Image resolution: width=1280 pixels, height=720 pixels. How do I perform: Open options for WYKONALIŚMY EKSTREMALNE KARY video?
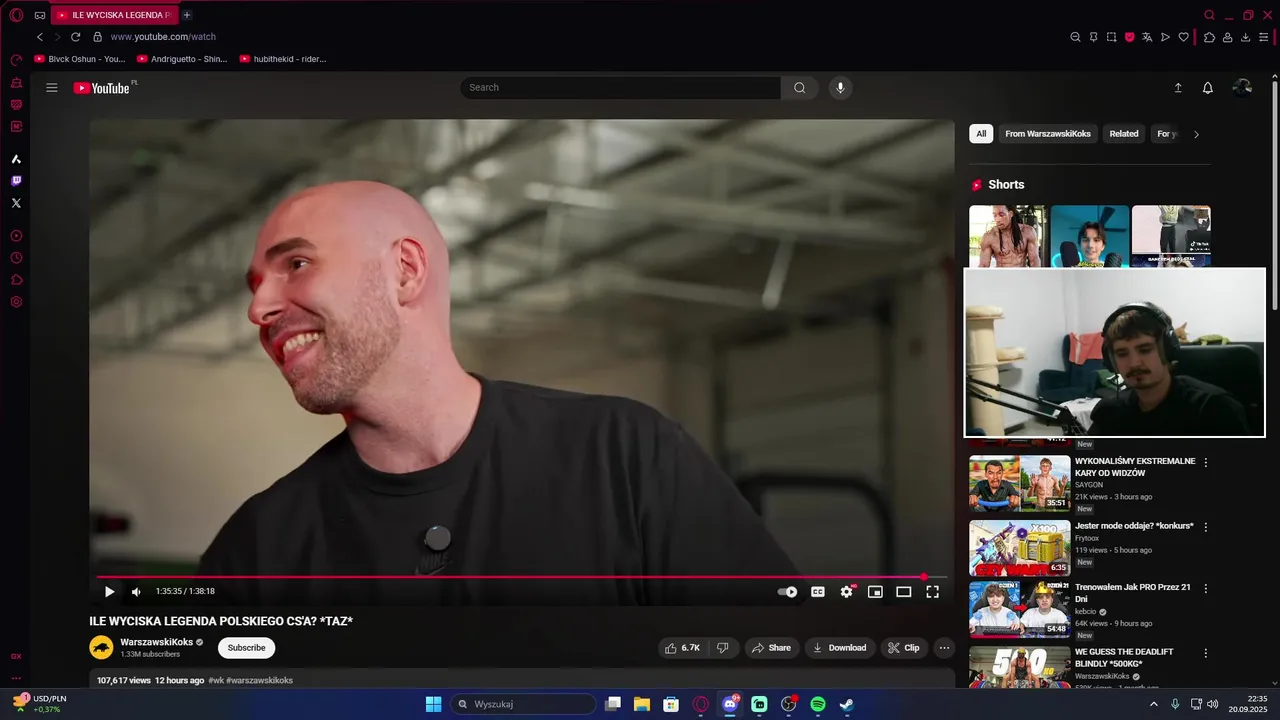point(1205,463)
